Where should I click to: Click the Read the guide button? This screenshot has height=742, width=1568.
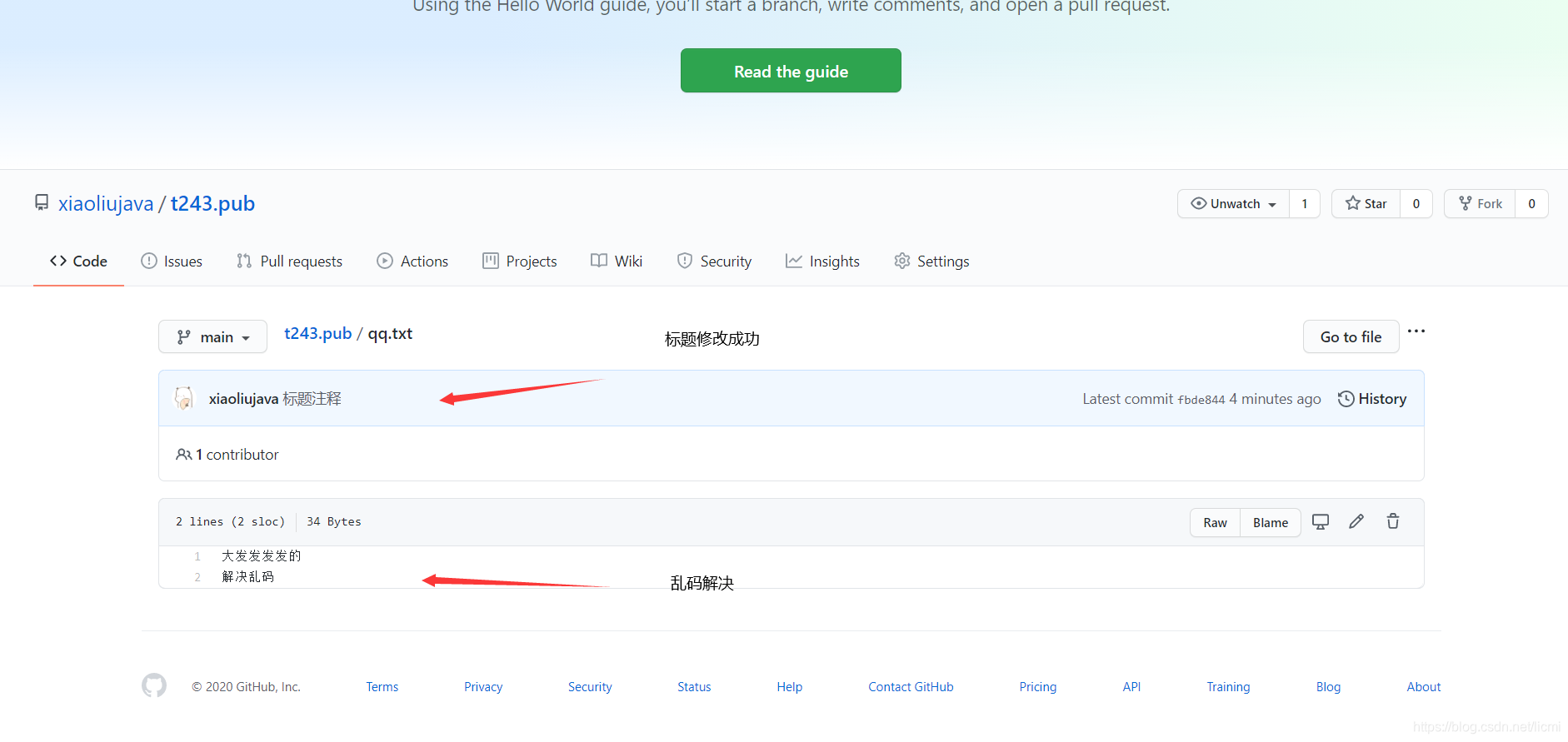[x=791, y=71]
